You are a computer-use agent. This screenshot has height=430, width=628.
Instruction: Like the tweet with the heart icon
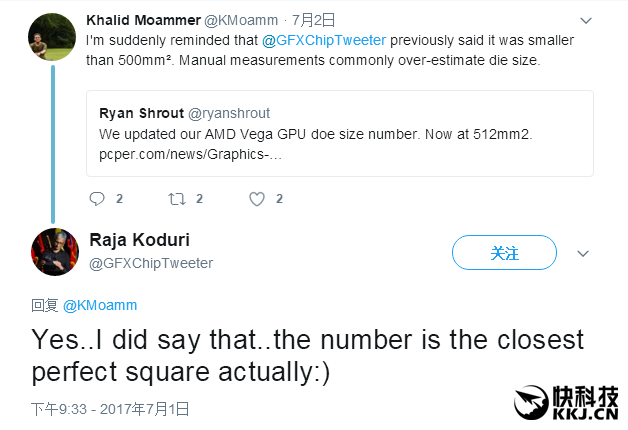tap(257, 199)
